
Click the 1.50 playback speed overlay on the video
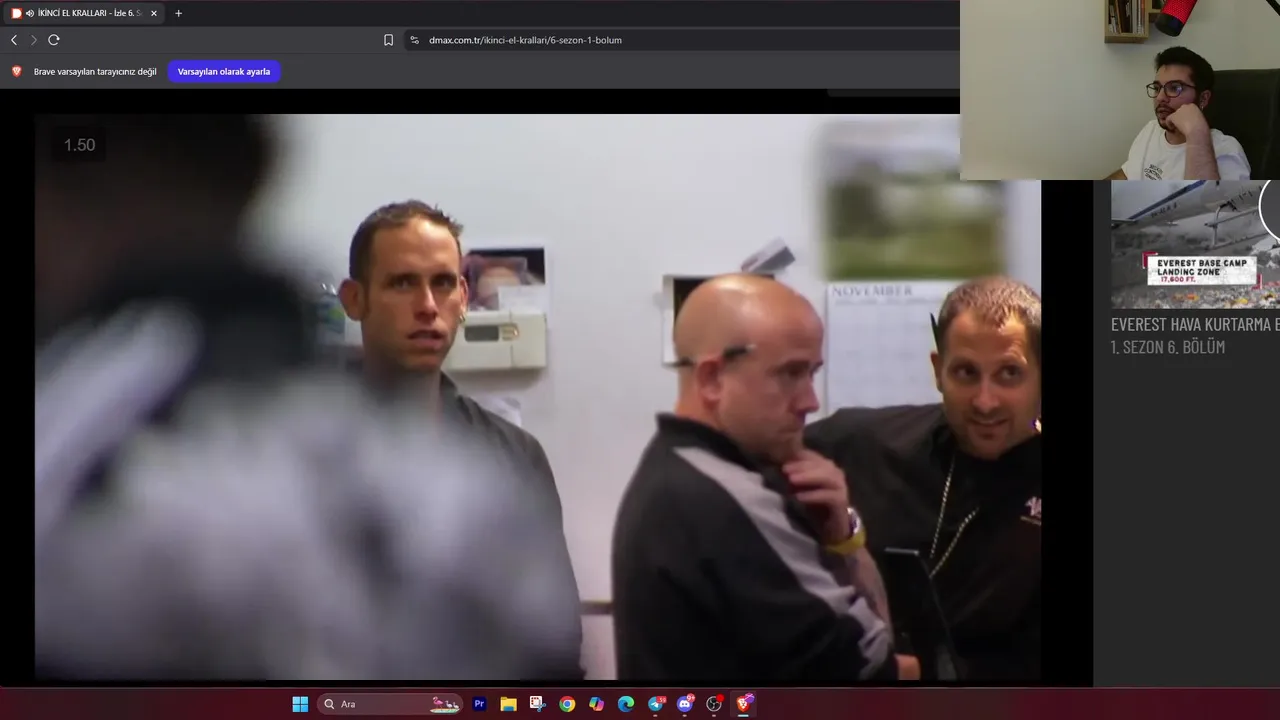pyautogui.click(x=79, y=145)
